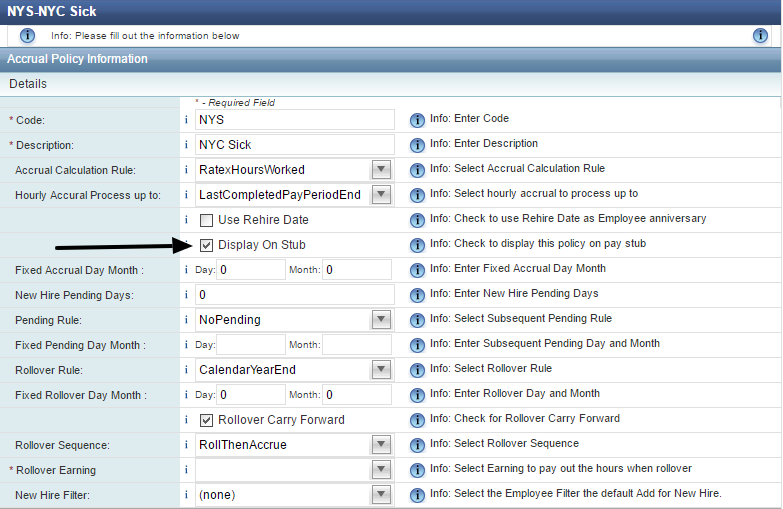Image resolution: width=783 pixels, height=509 pixels.
Task: Click the New Hire Pending Days input
Action: pyautogui.click(x=295, y=295)
